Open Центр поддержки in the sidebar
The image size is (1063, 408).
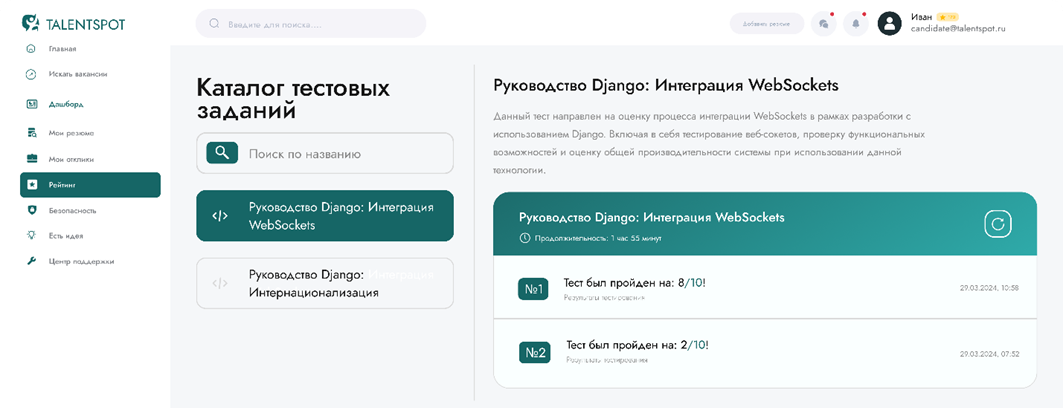click(81, 261)
